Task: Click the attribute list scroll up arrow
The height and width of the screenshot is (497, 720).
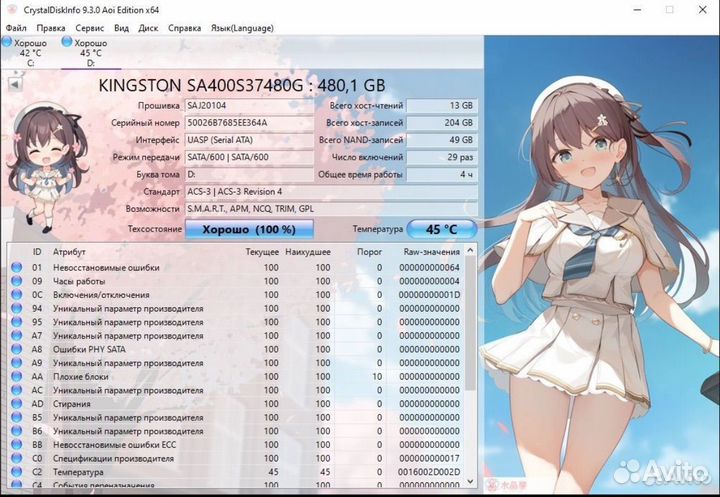Action: [x=470, y=250]
